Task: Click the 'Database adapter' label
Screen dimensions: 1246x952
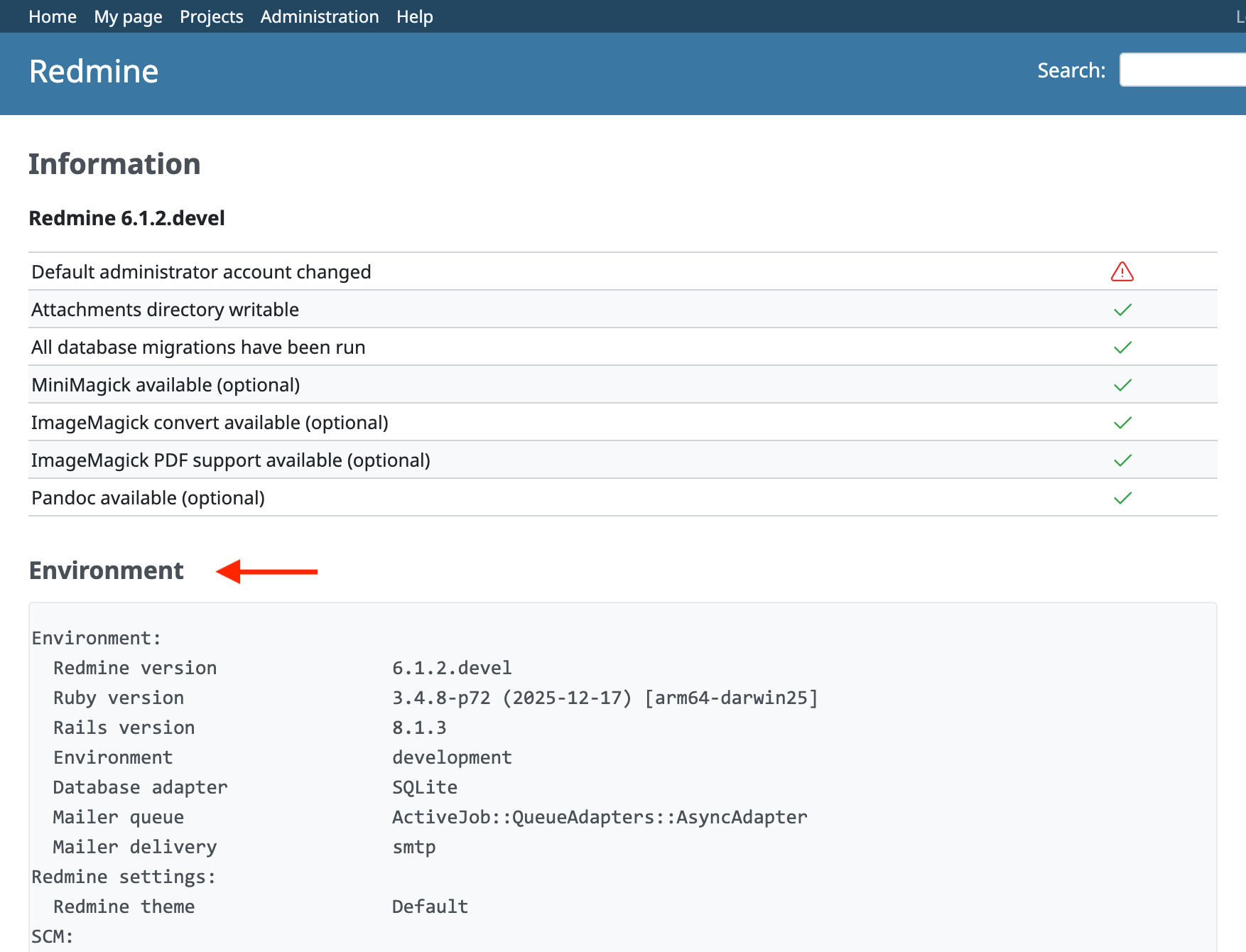Action: [x=141, y=787]
